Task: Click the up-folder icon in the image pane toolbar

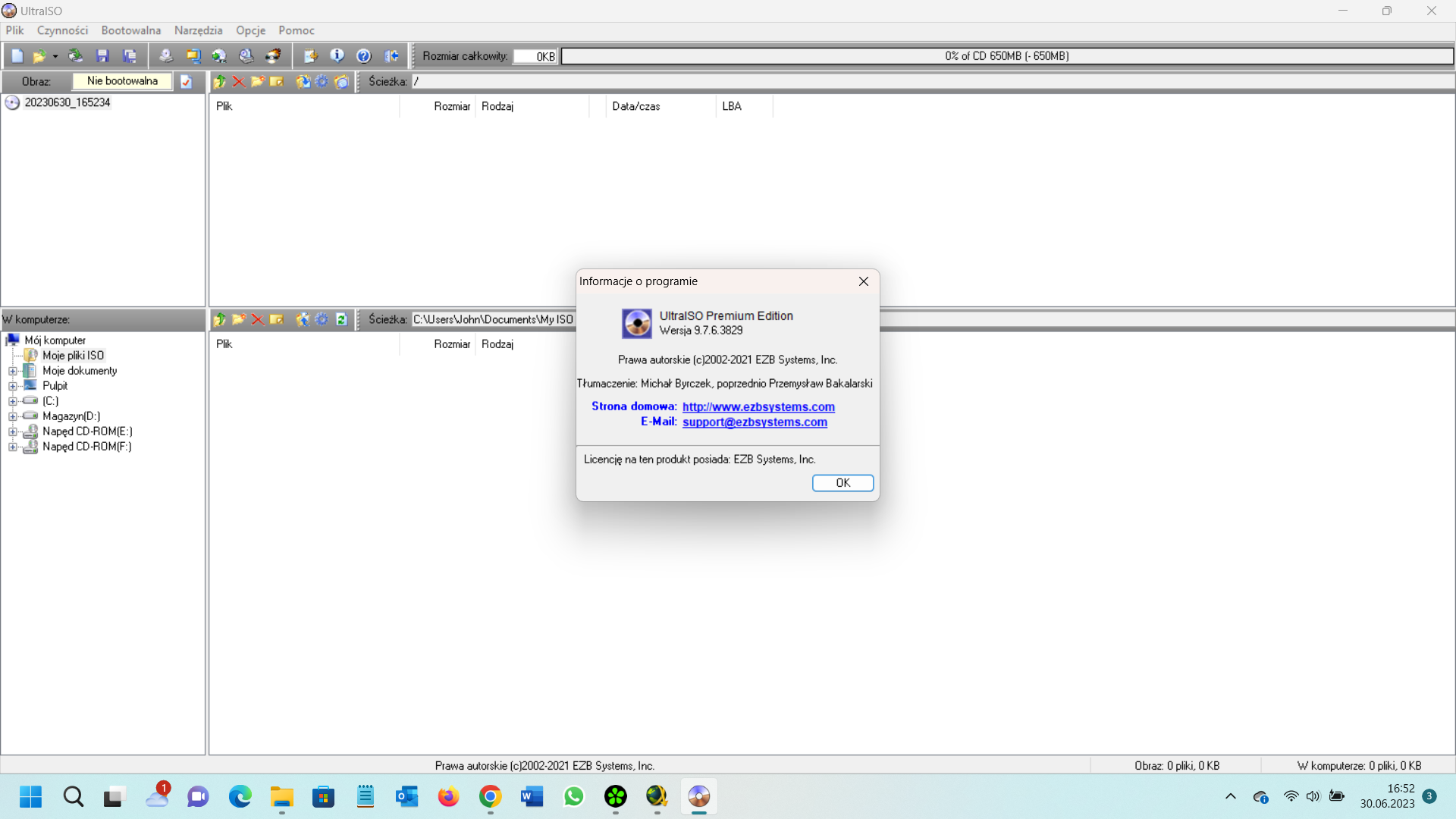Action: pyautogui.click(x=220, y=82)
